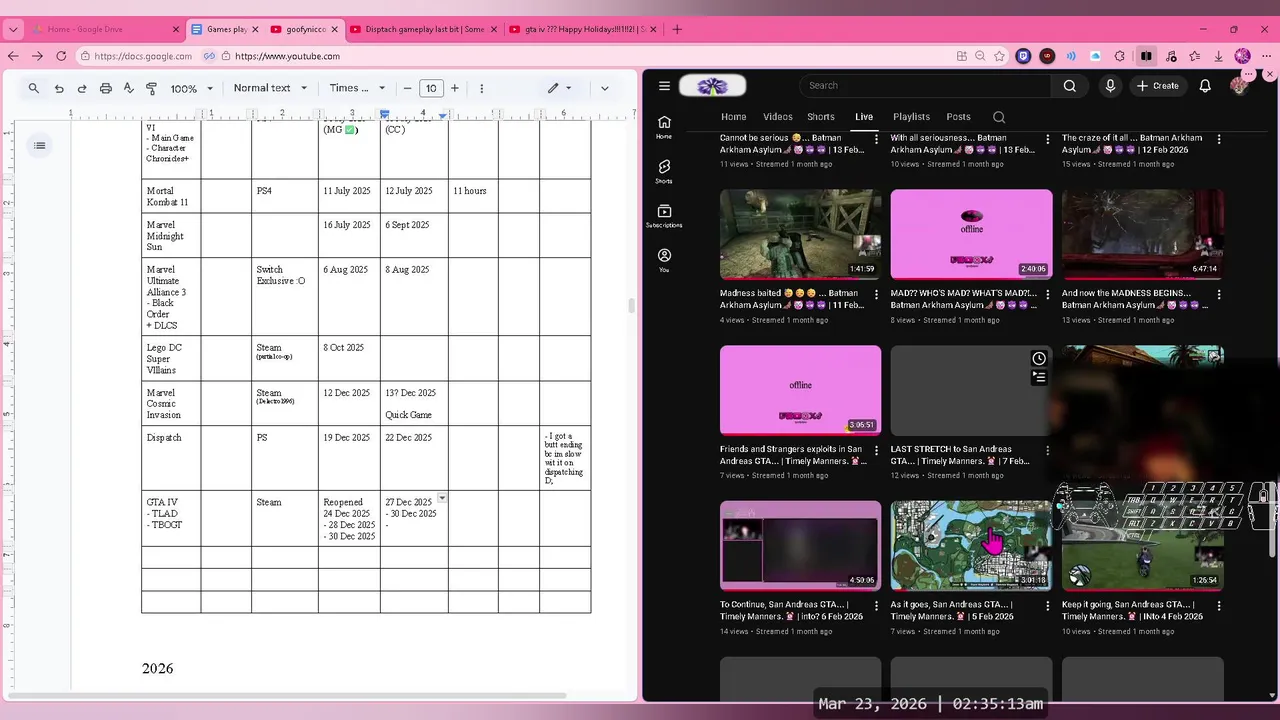Search within the channel using magnifier icon
Screen dimensions: 1280x720
click(999, 117)
